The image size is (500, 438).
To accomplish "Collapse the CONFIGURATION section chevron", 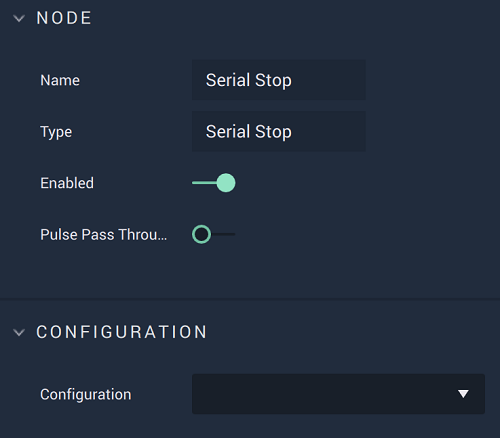I will tap(19, 332).
